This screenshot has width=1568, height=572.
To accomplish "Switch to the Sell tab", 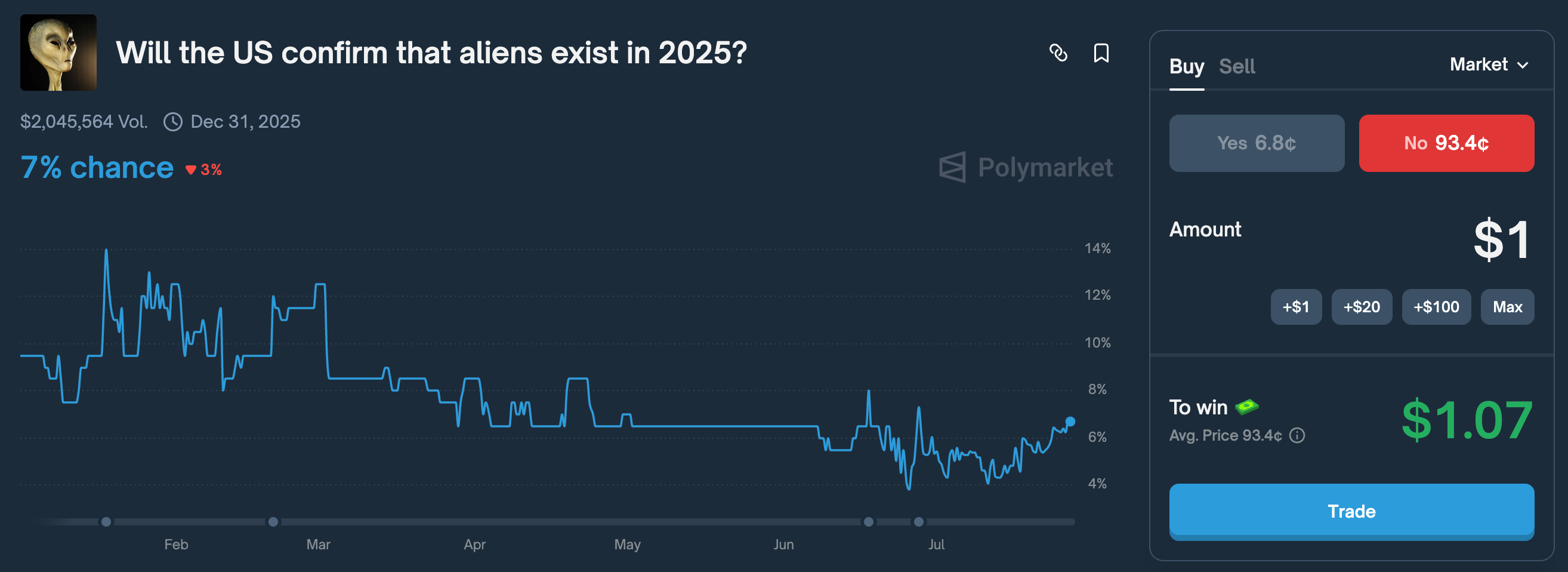I will tap(1236, 66).
